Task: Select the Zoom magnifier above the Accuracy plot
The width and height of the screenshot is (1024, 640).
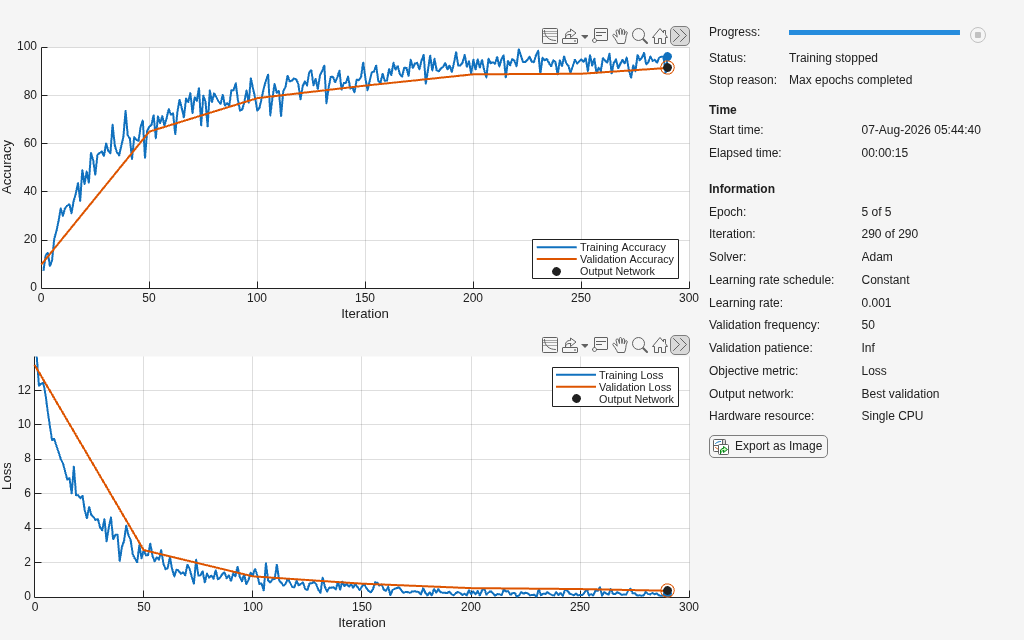Action: coord(640,36)
